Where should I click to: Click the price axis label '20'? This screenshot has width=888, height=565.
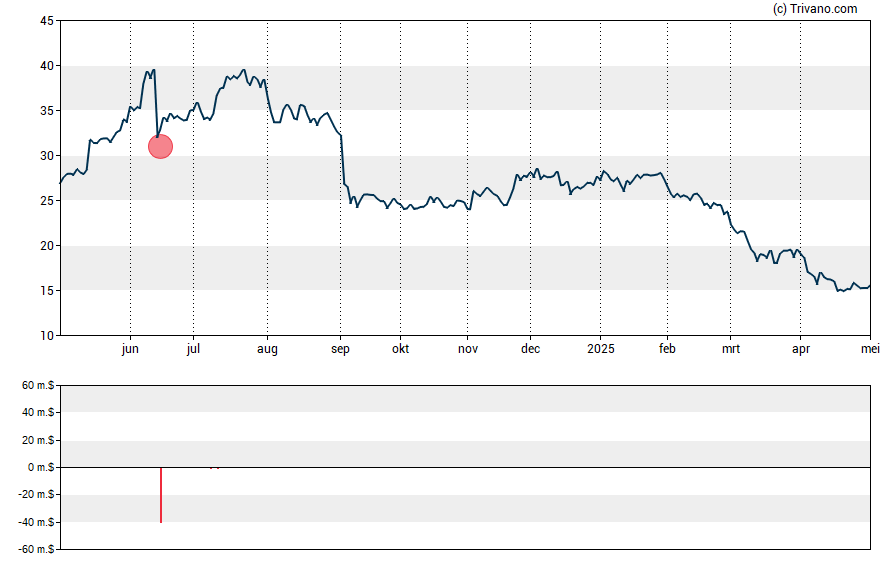coord(47,246)
